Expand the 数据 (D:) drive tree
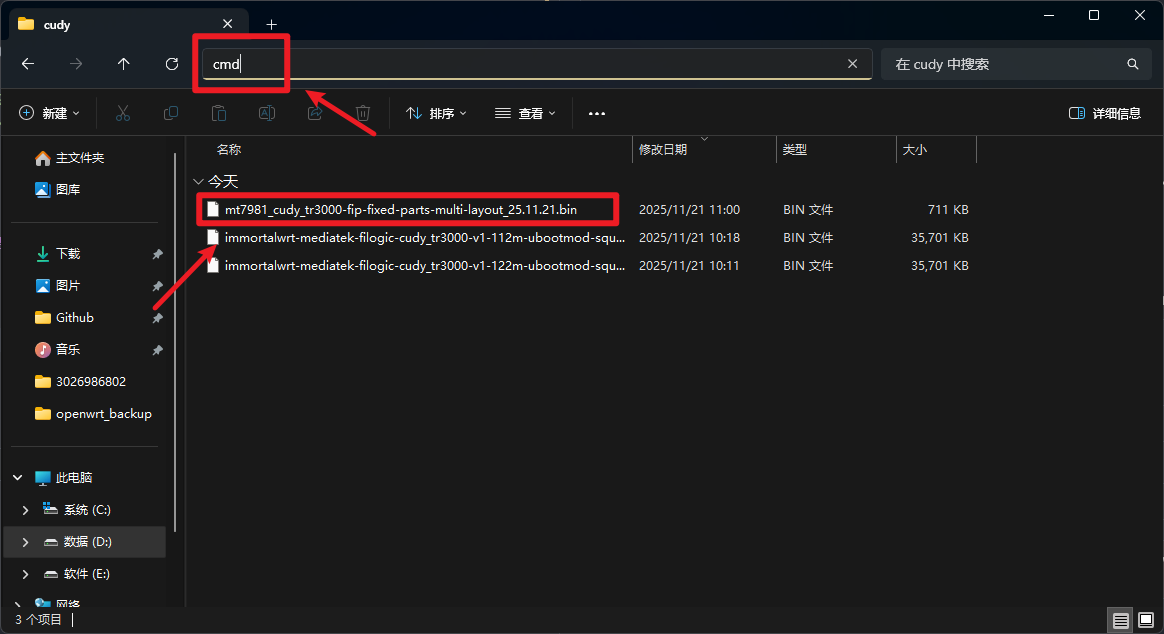 click(26, 542)
